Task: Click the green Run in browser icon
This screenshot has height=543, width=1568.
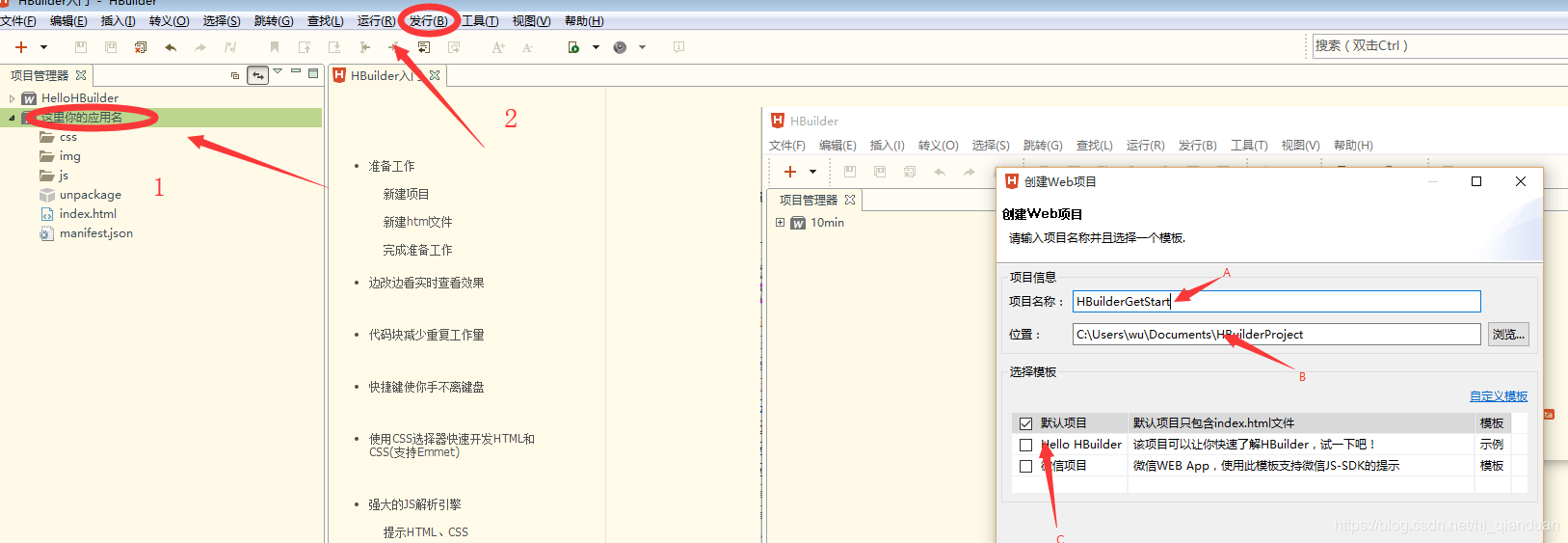Action: click(x=573, y=47)
